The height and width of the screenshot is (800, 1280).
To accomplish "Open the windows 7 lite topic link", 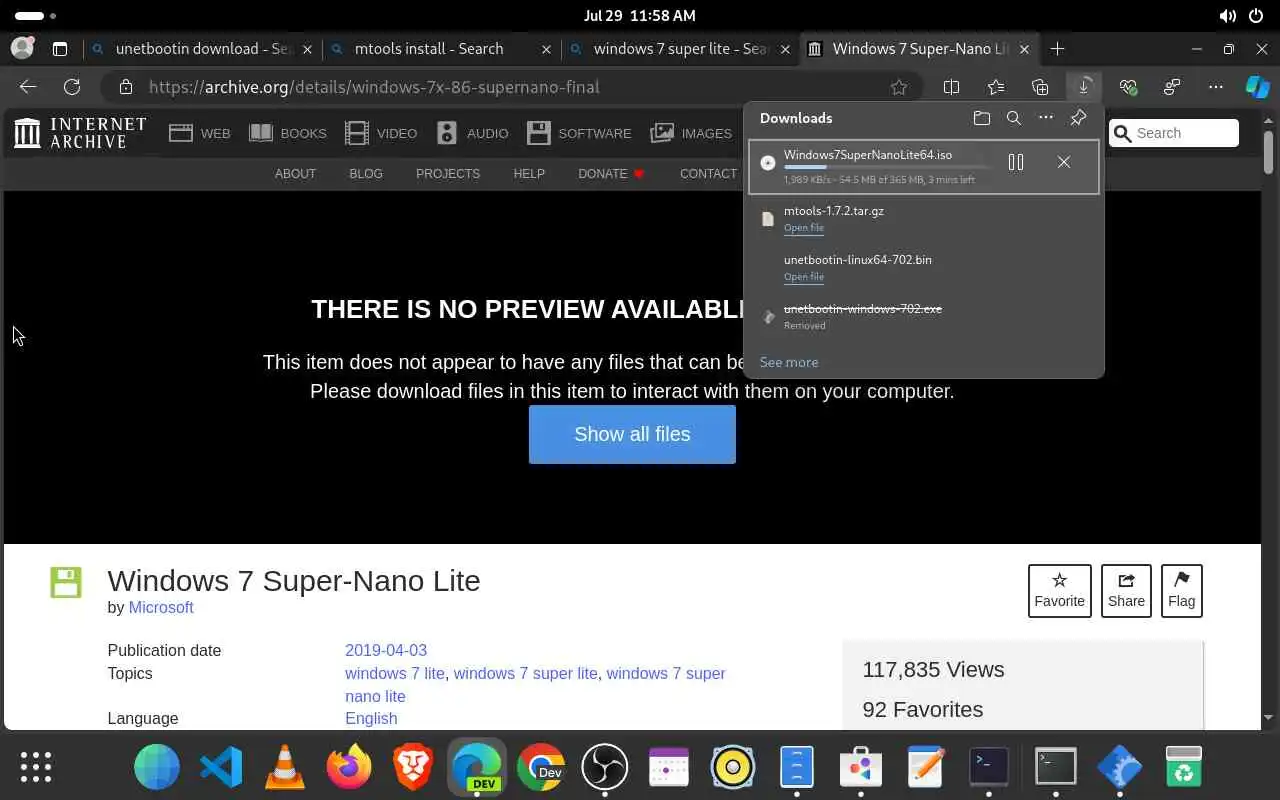I will (x=395, y=673).
